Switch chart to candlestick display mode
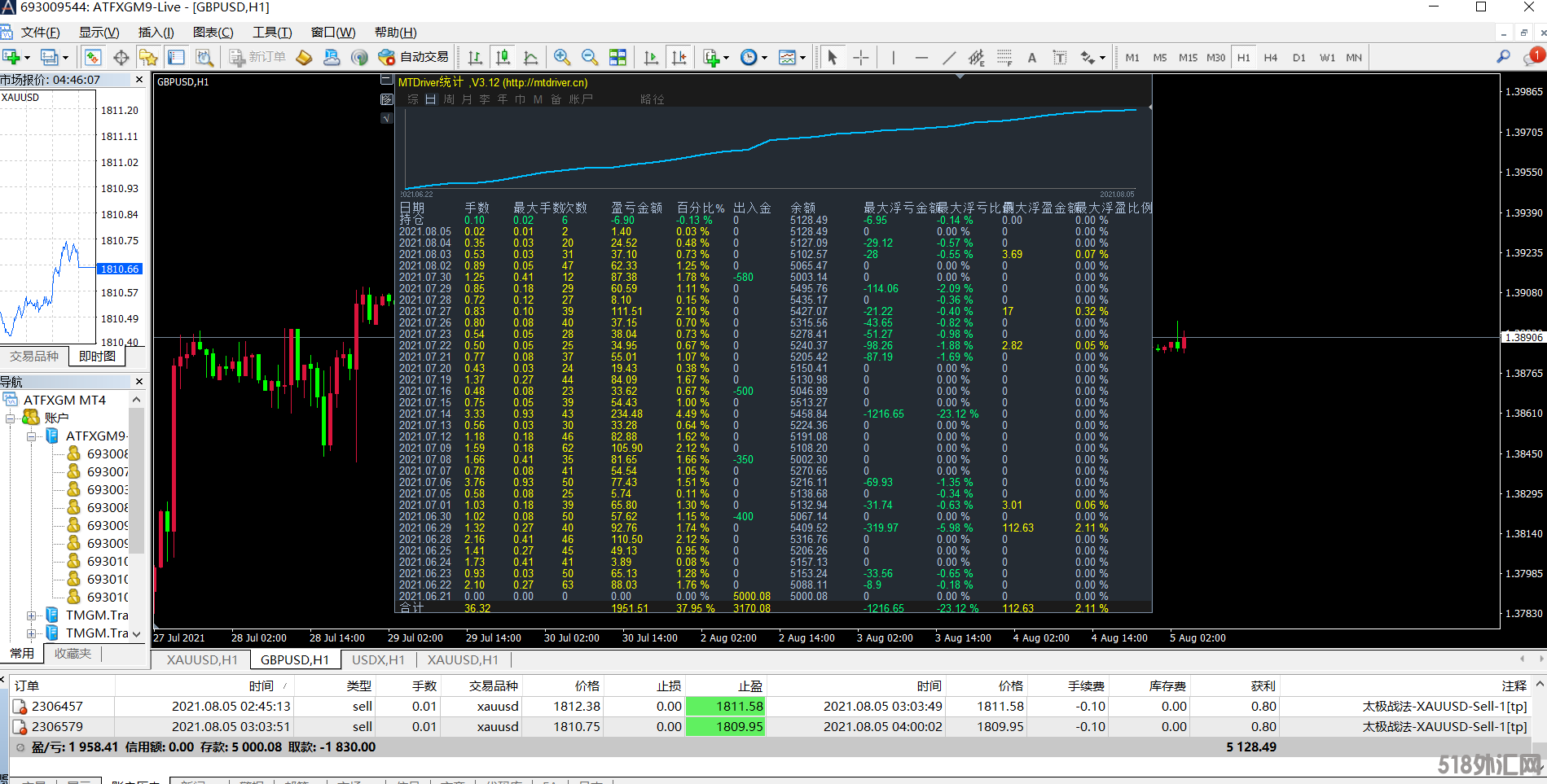 pos(503,58)
